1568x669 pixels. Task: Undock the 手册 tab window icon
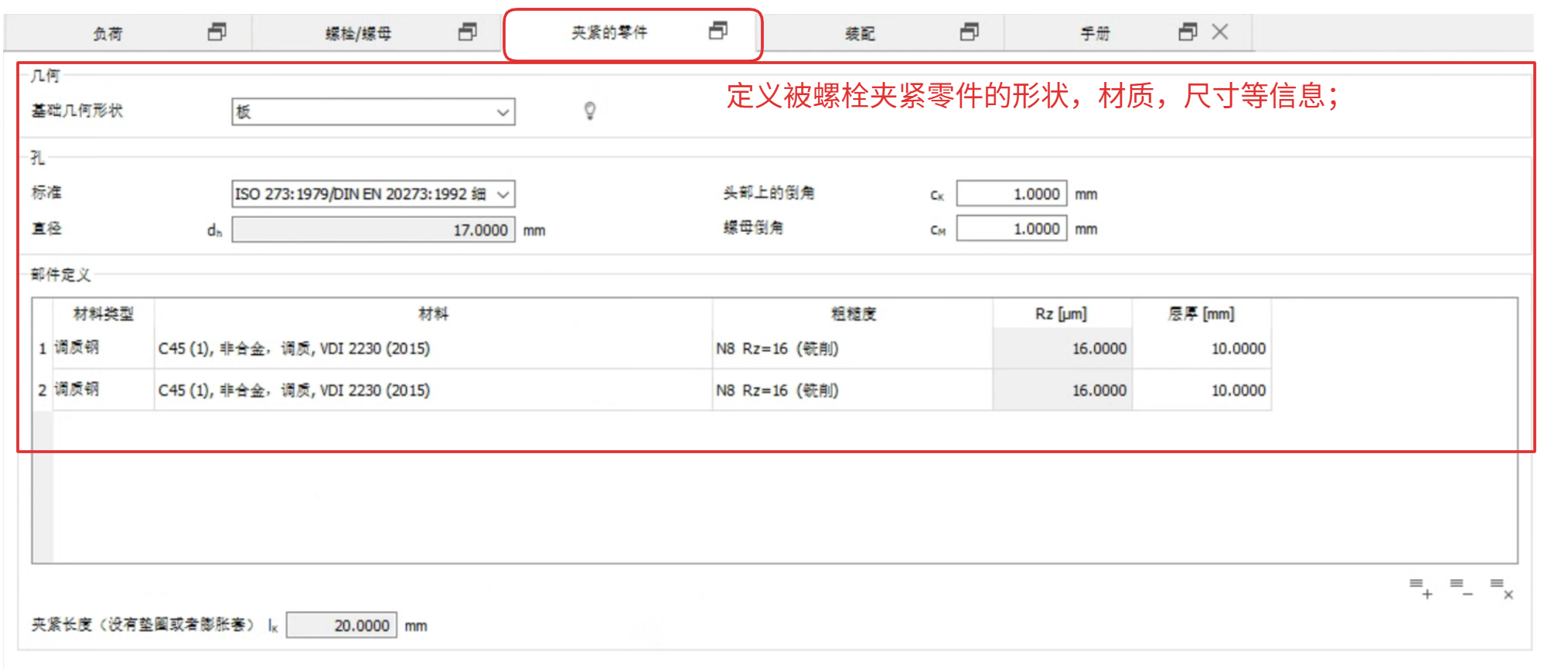1188,32
